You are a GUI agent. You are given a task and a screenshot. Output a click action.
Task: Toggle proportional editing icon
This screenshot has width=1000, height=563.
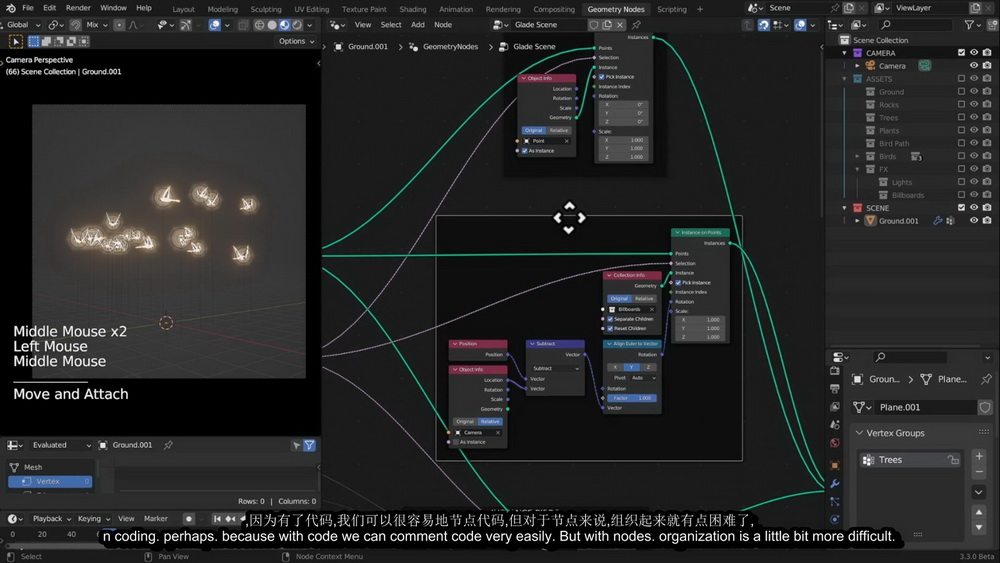point(119,25)
